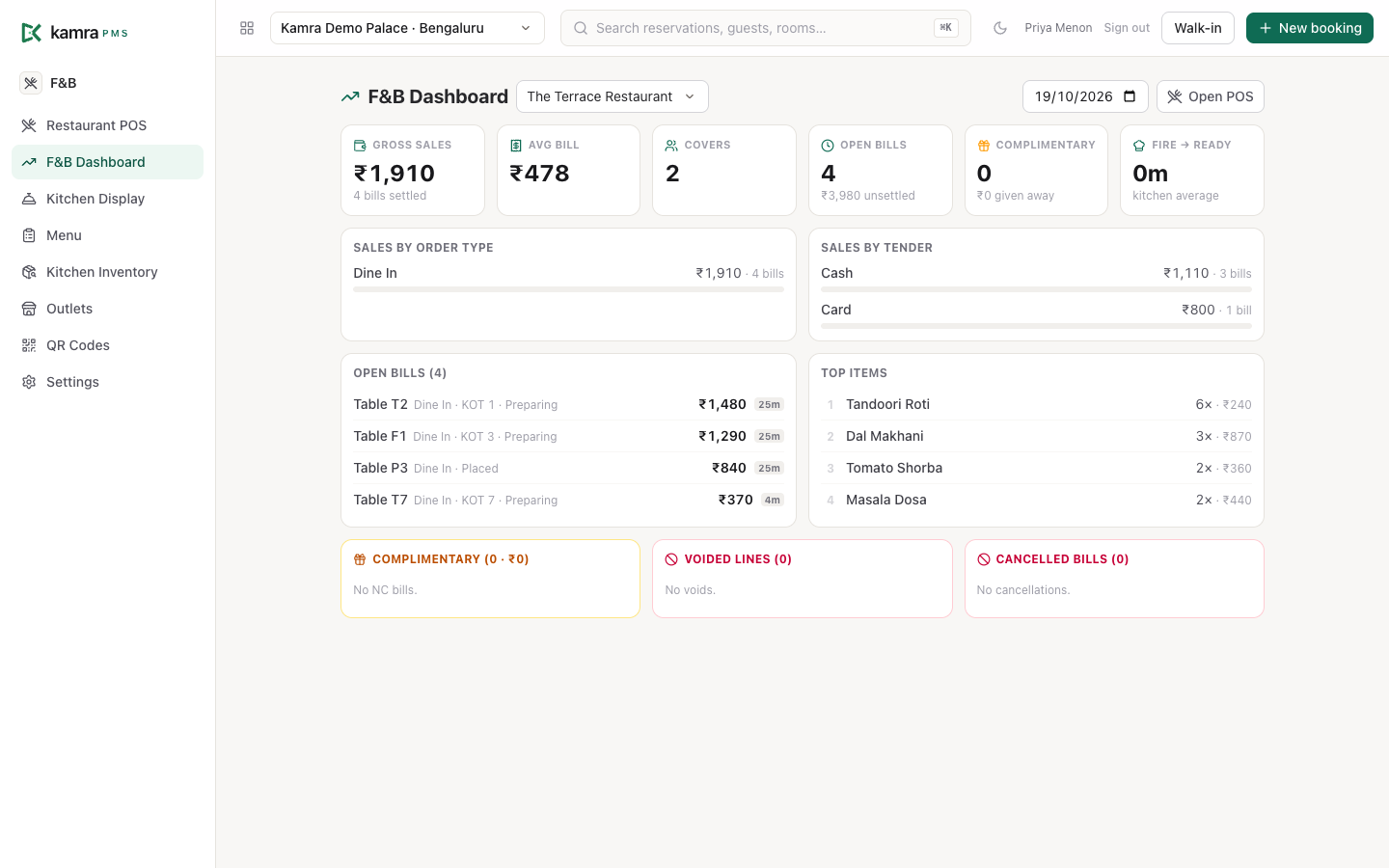Open the calendar picker icon

pyautogui.click(x=1130, y=96)
